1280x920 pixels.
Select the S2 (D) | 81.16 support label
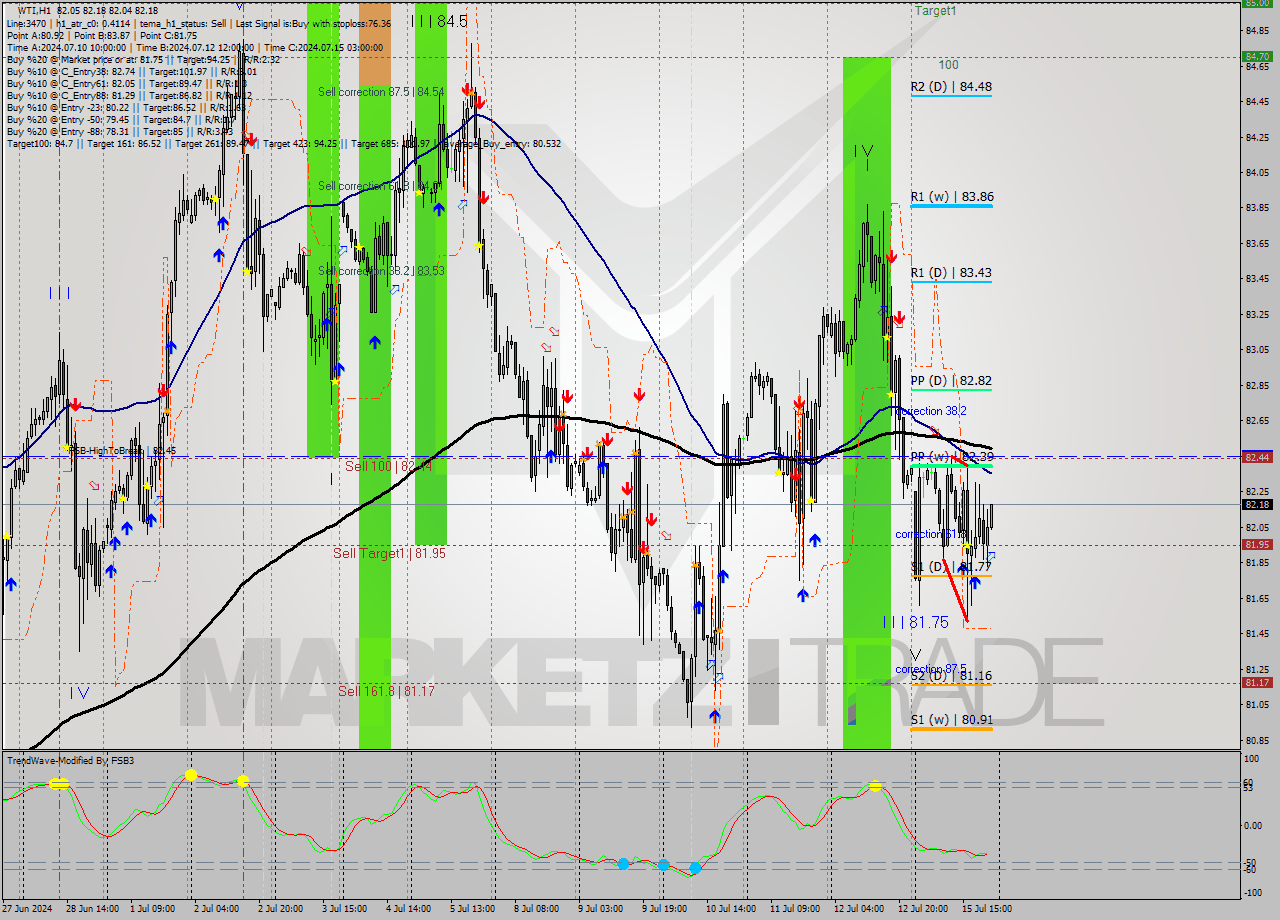[x=951, y=676]
